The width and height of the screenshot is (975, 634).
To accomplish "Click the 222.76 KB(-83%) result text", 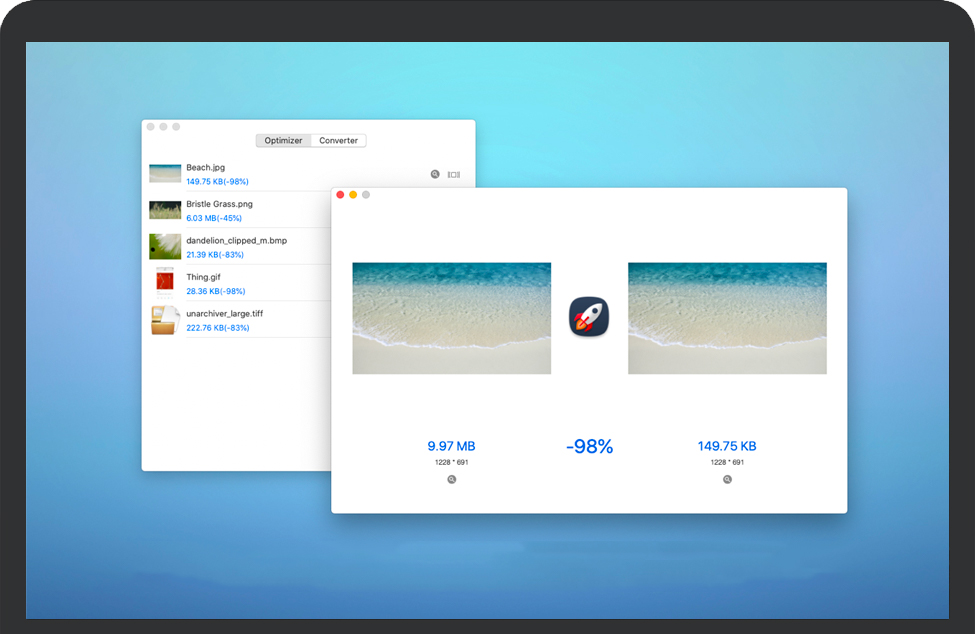I will pos(217,328).
